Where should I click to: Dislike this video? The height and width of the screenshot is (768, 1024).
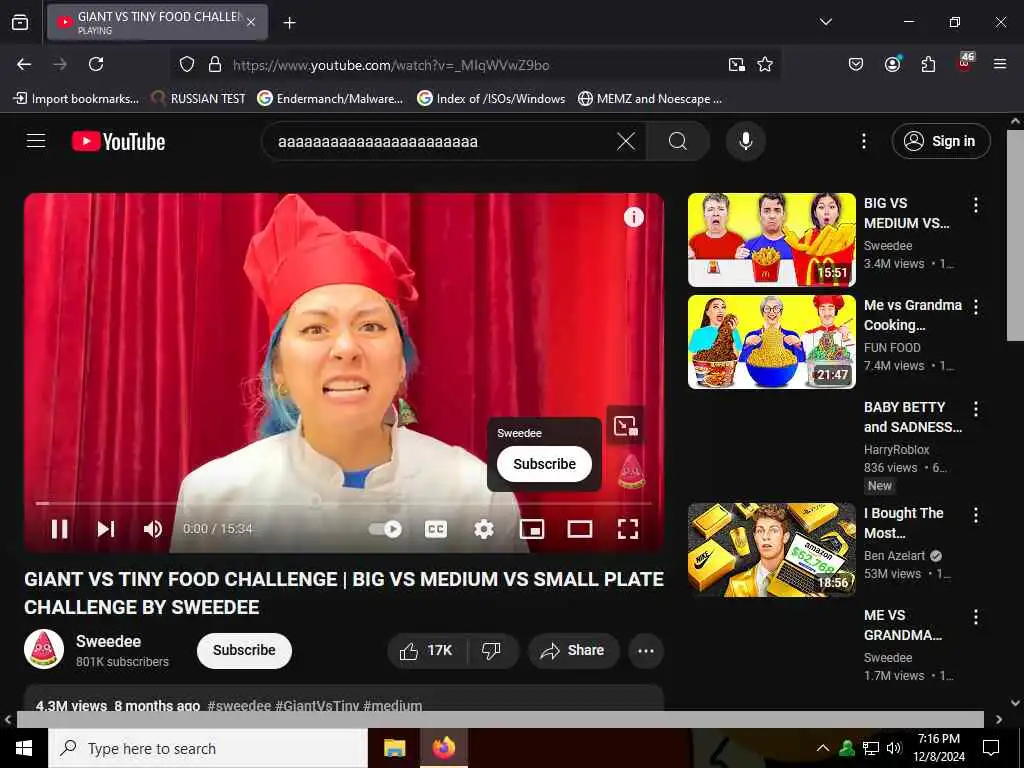[x=492, y=650]
